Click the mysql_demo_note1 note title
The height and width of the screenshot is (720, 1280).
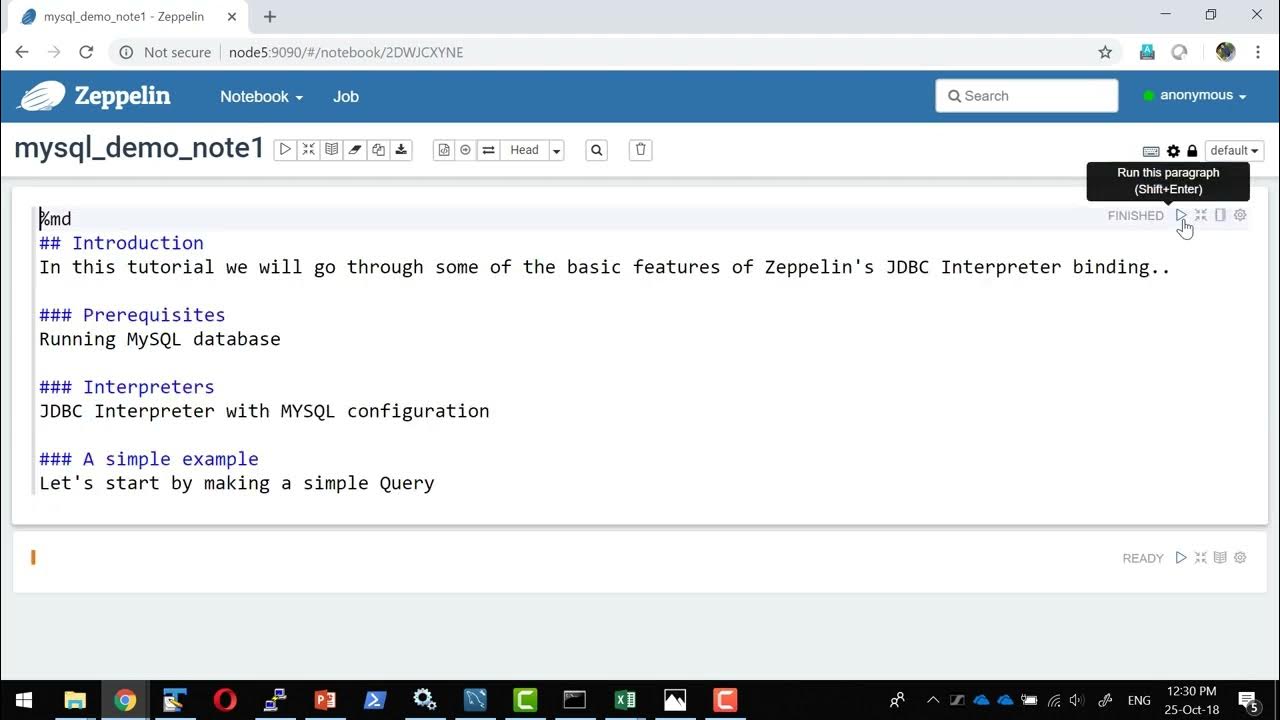coord(139,148)
